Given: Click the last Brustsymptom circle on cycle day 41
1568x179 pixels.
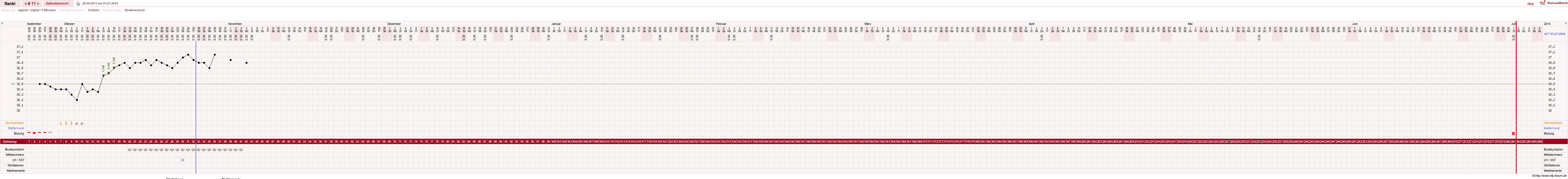Looking at the screenshot, I should point(241,149).
